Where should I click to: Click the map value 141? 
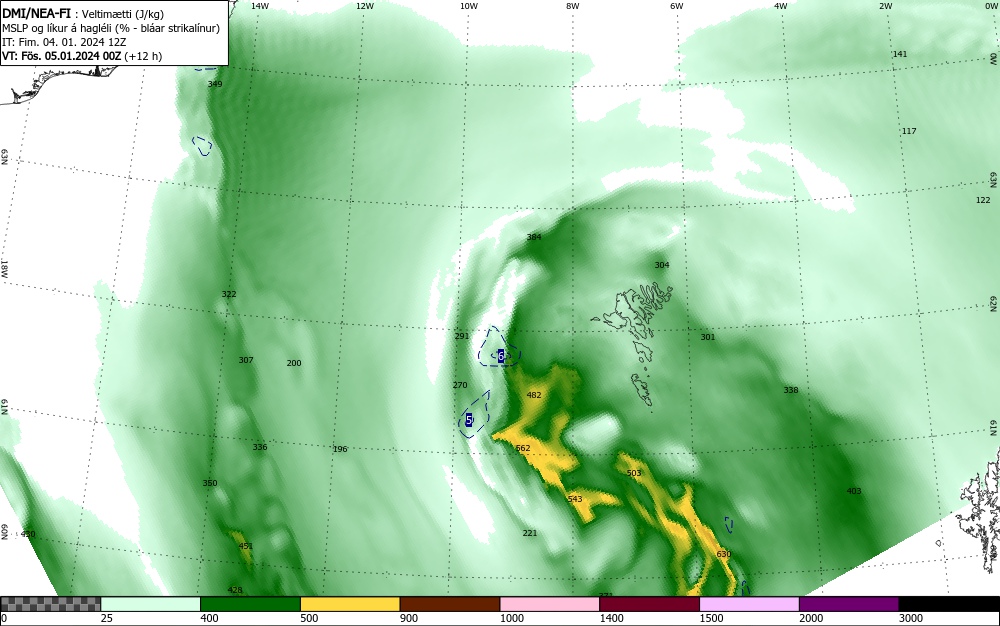point(900,54)
